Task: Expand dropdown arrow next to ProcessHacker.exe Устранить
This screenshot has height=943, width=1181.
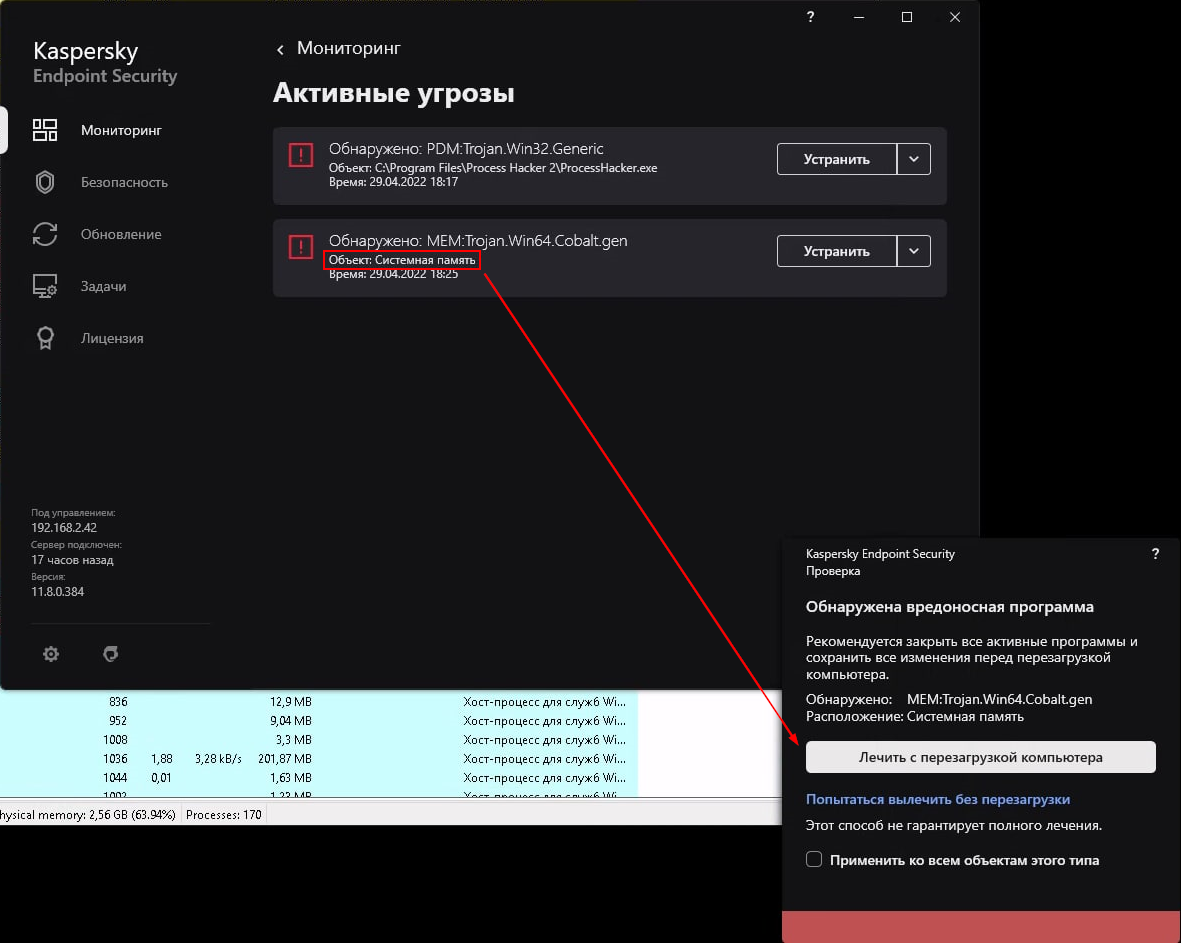Action: [x=914, y=159]
